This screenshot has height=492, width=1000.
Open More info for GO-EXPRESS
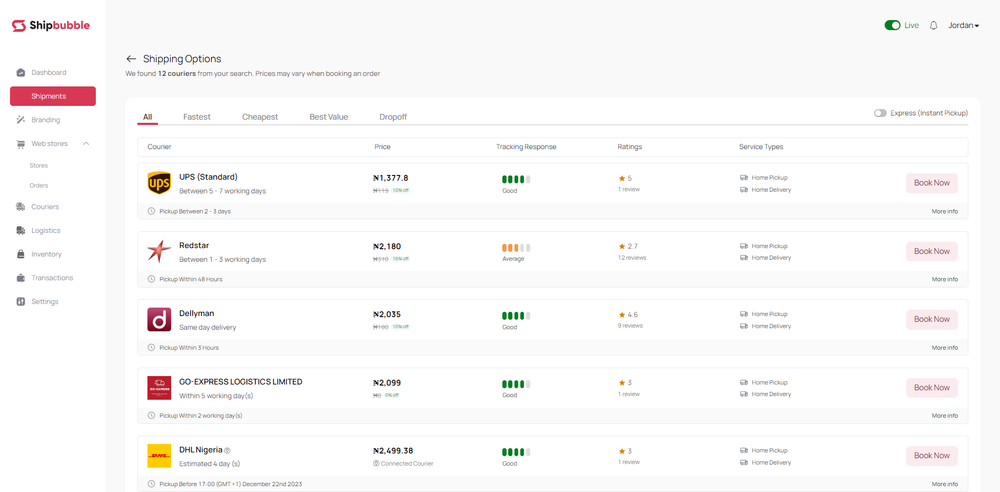945,415
